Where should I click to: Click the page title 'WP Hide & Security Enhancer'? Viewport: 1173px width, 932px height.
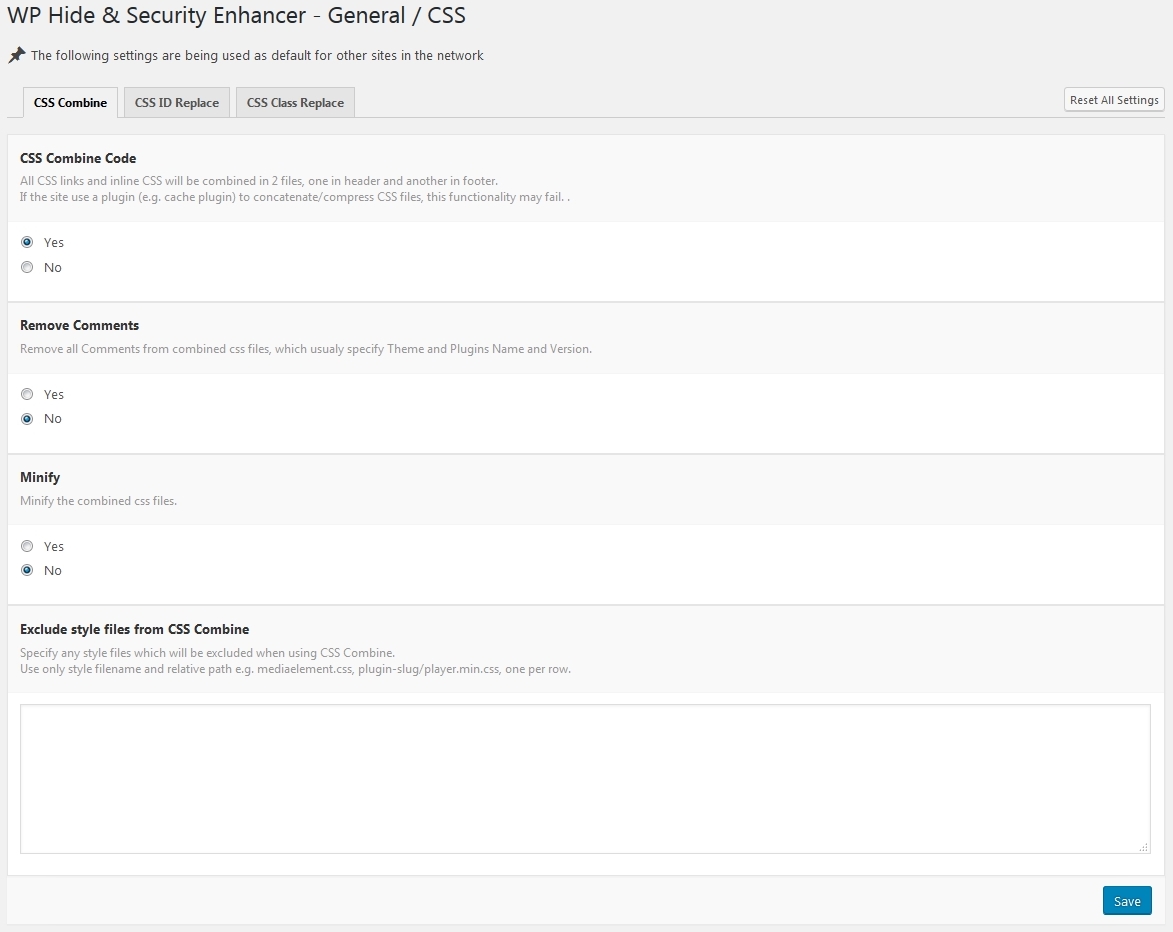tap(236, 15)
